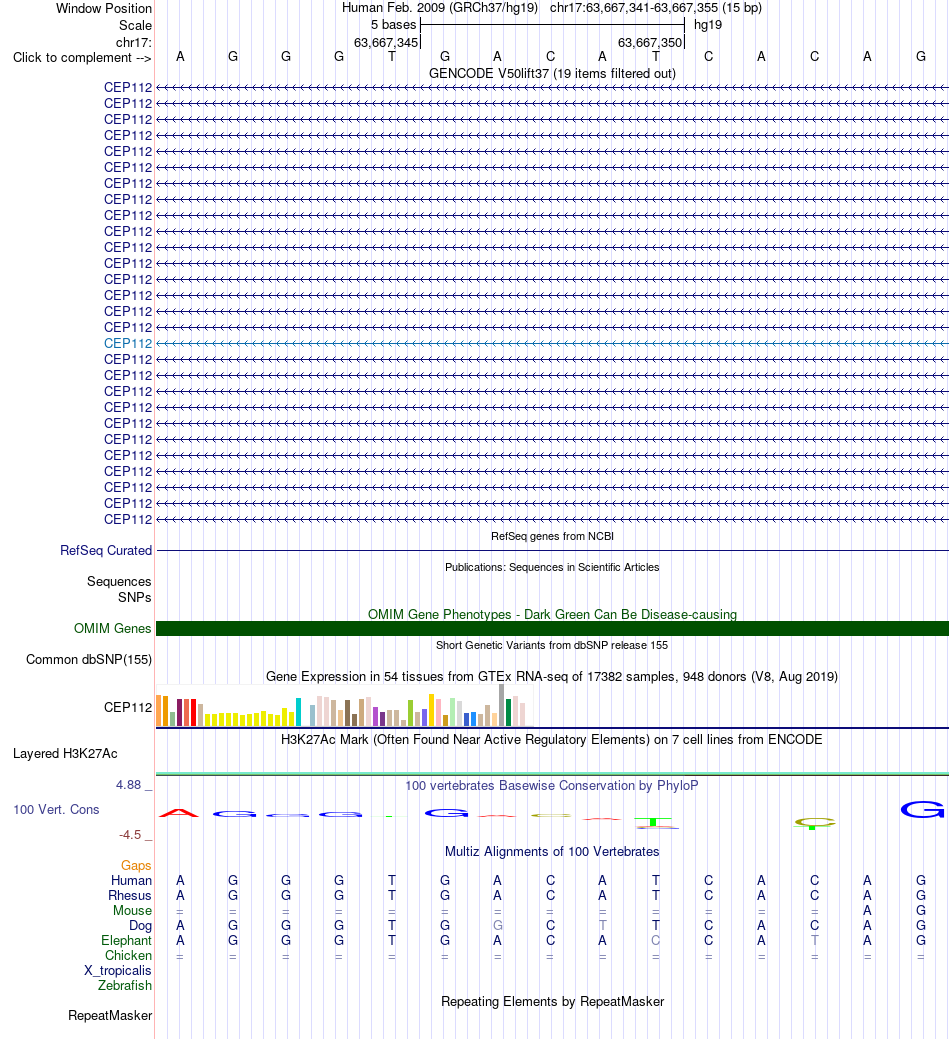Click the 63,667,345 coordinate marker
Screen dimensions: 950x1039
pos(386,42)
